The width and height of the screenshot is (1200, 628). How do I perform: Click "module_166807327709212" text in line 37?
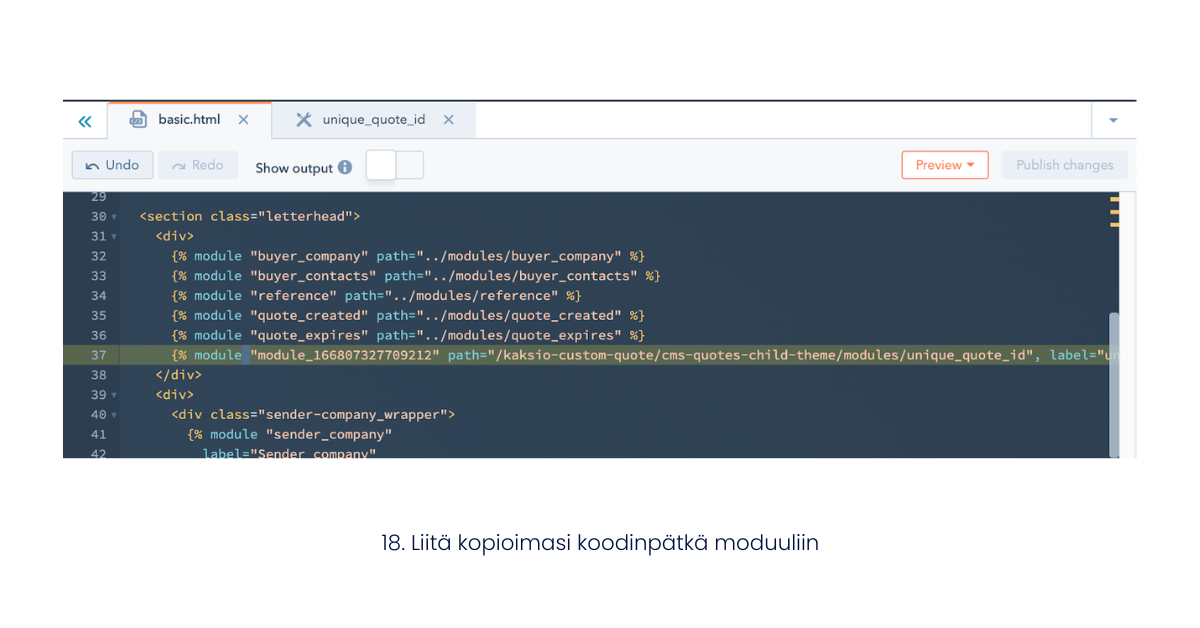click(x=345, y=355)
